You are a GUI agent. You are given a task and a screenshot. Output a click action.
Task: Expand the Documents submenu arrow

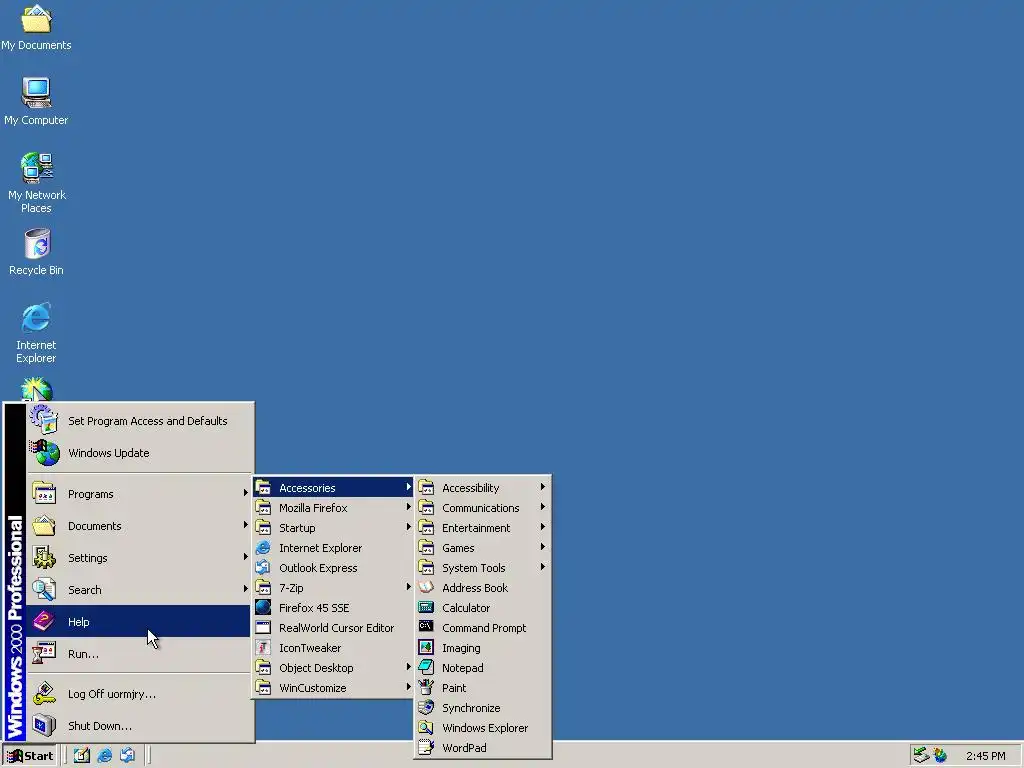point(246,525)
